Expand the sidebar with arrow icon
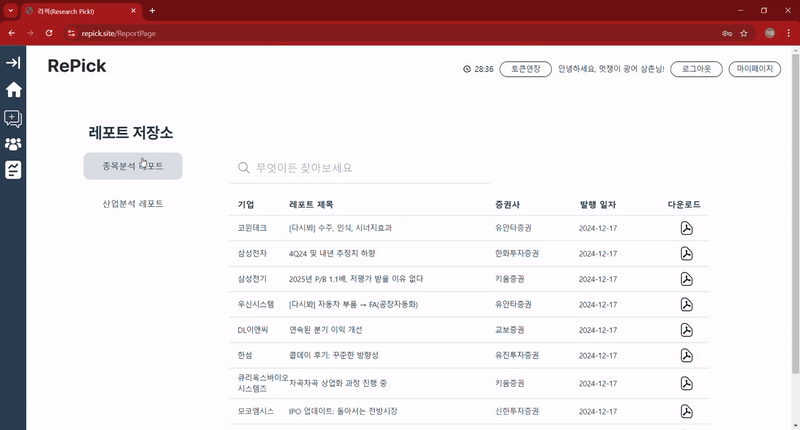The width and height of the screenshot is (800, 430). point(13,63)
